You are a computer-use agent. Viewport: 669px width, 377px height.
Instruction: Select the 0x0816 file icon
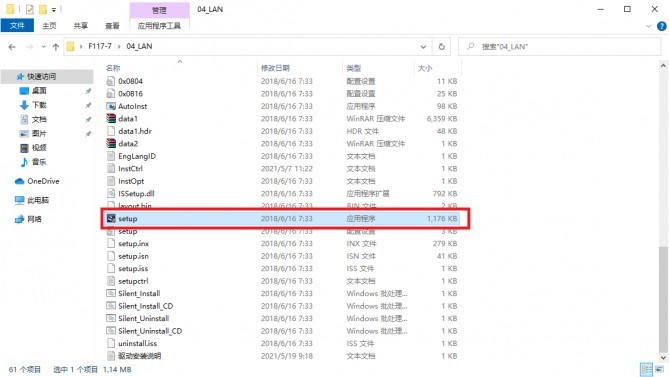coord(111,93)
